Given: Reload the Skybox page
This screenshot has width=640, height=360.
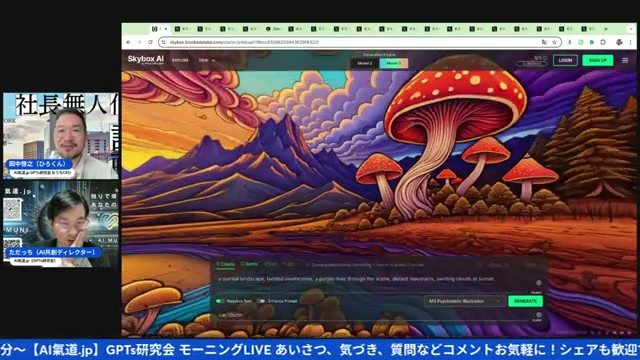Looking at the screenshot, I should [x=150, y=42].
